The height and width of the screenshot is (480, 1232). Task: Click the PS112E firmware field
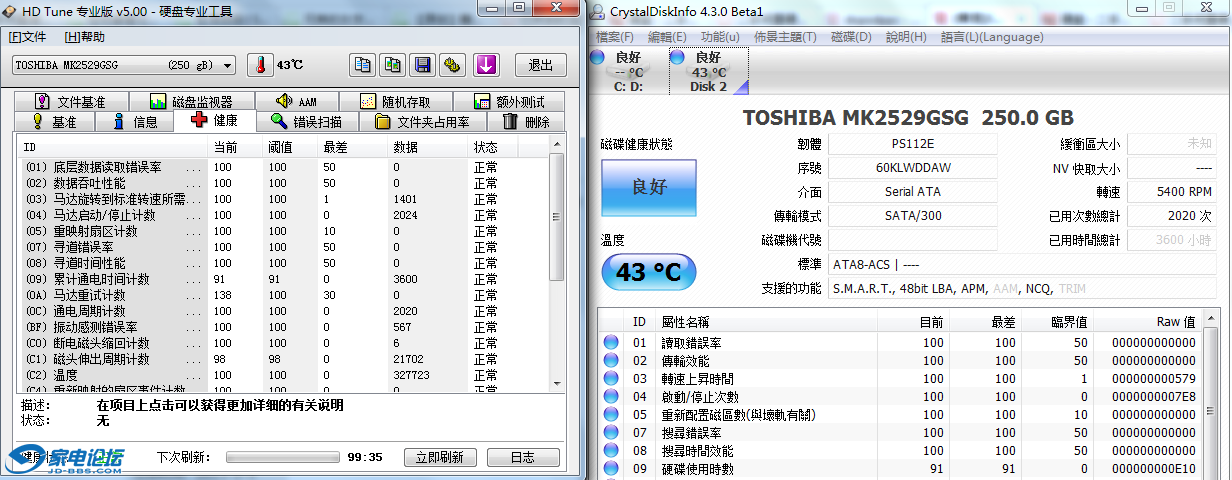[x=913, y=144]
